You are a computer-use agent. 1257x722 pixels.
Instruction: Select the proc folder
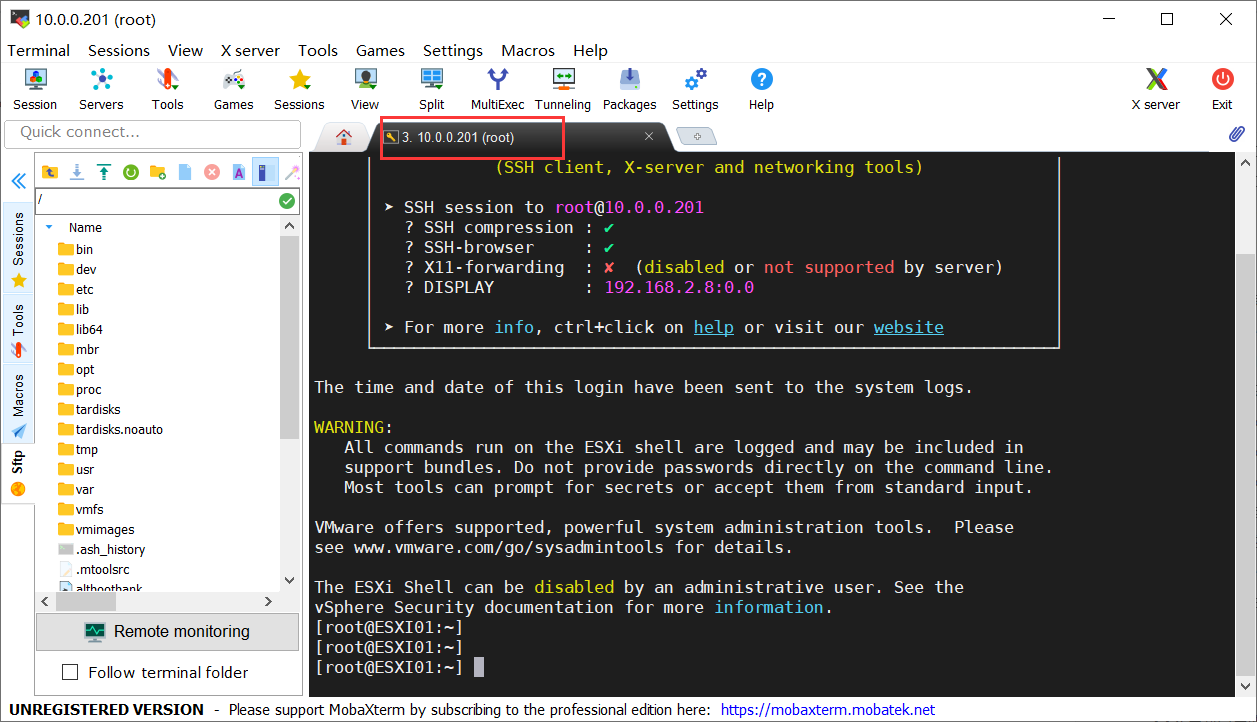(x=79, y=389)
